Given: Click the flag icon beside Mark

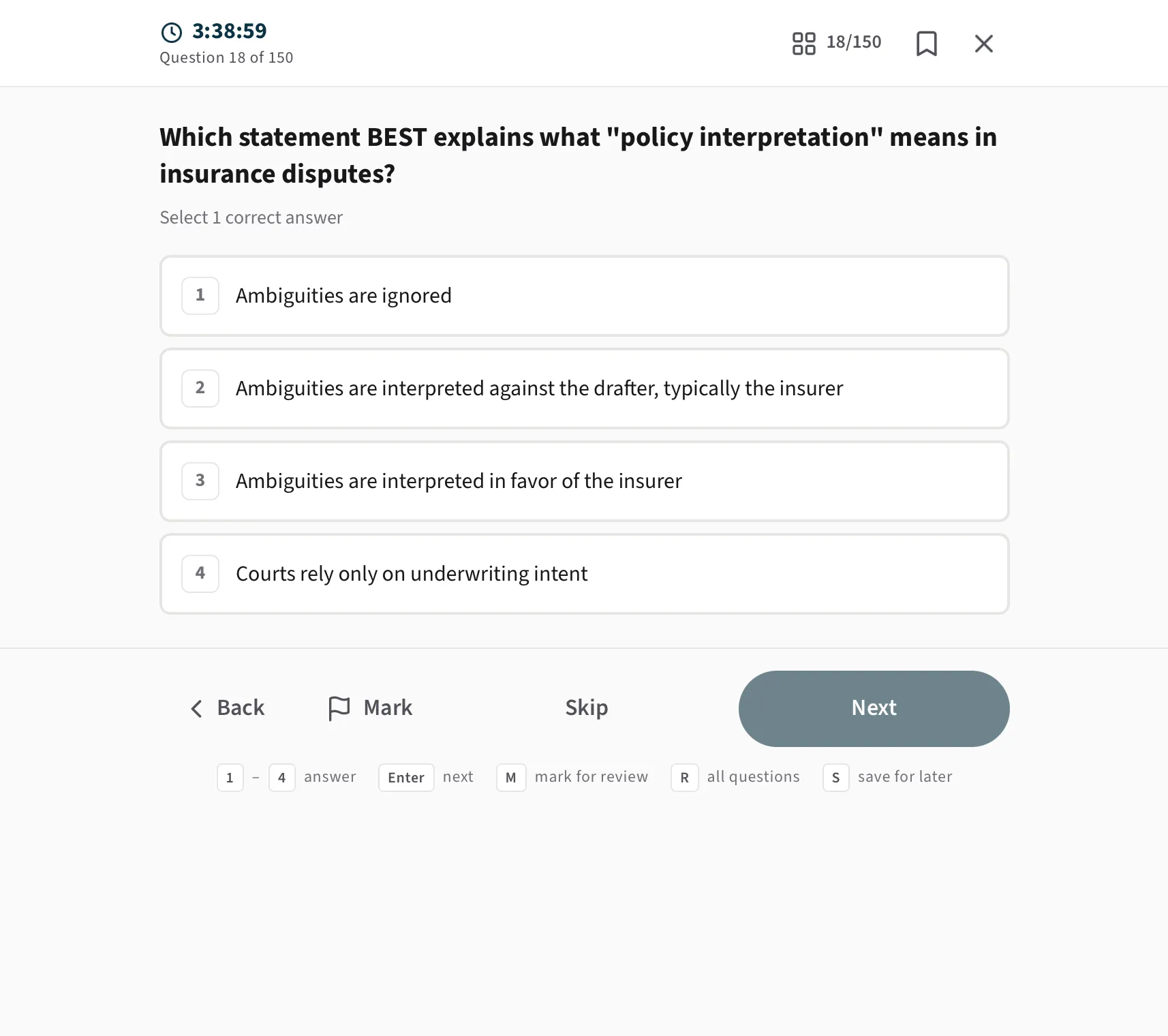Looking at the screenshot, I should tap(339, 708).
